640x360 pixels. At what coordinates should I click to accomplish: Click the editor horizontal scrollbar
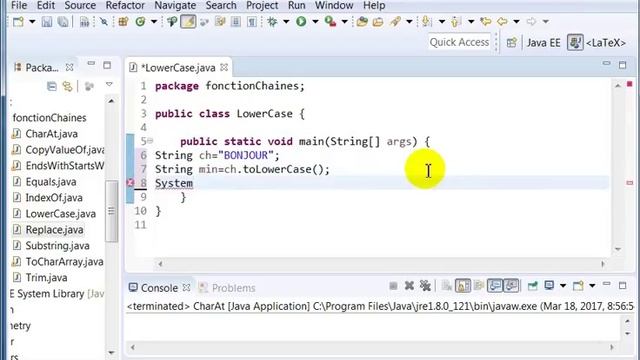click(382, 264)
